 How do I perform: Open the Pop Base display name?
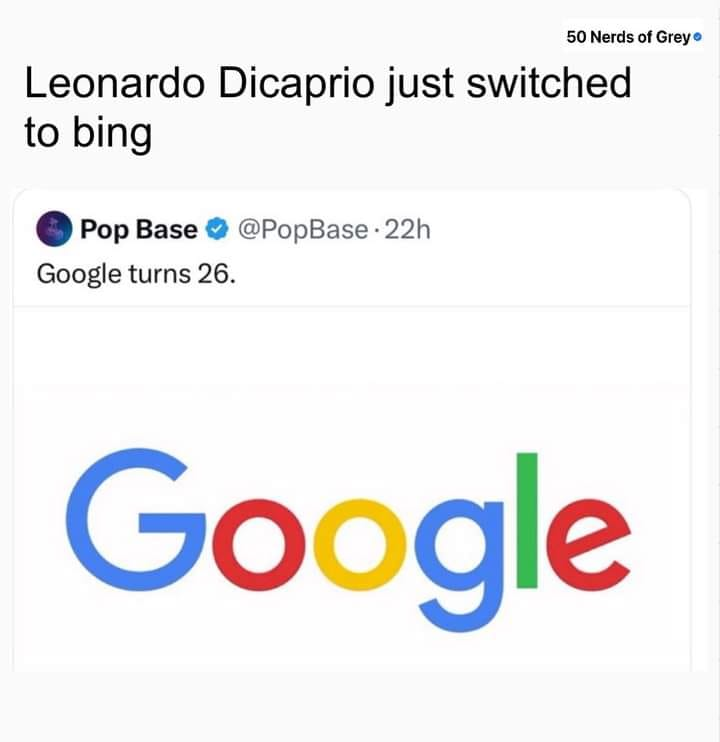click(x=139, y=230)
